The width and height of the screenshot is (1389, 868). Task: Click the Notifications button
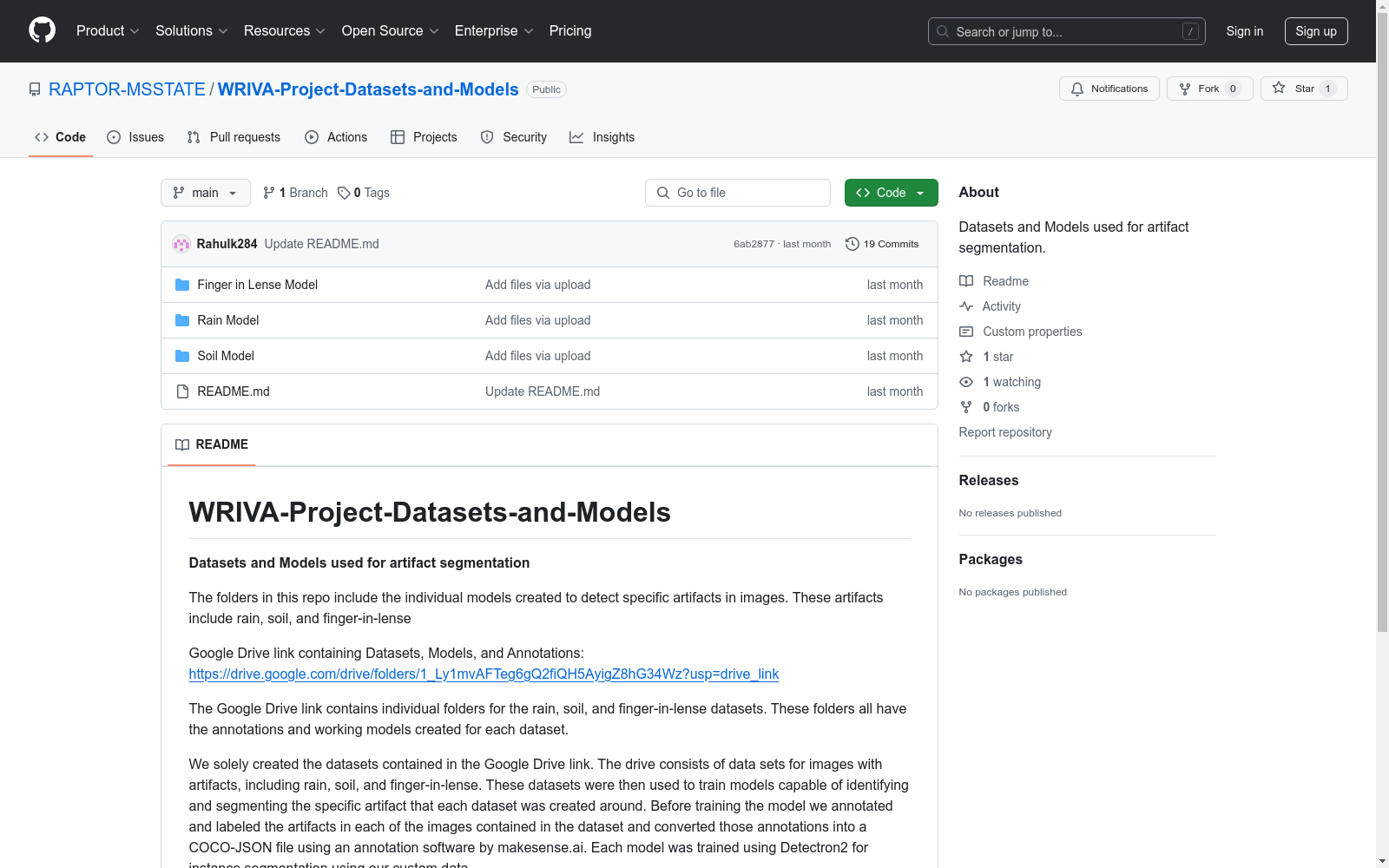point(1109,89)
